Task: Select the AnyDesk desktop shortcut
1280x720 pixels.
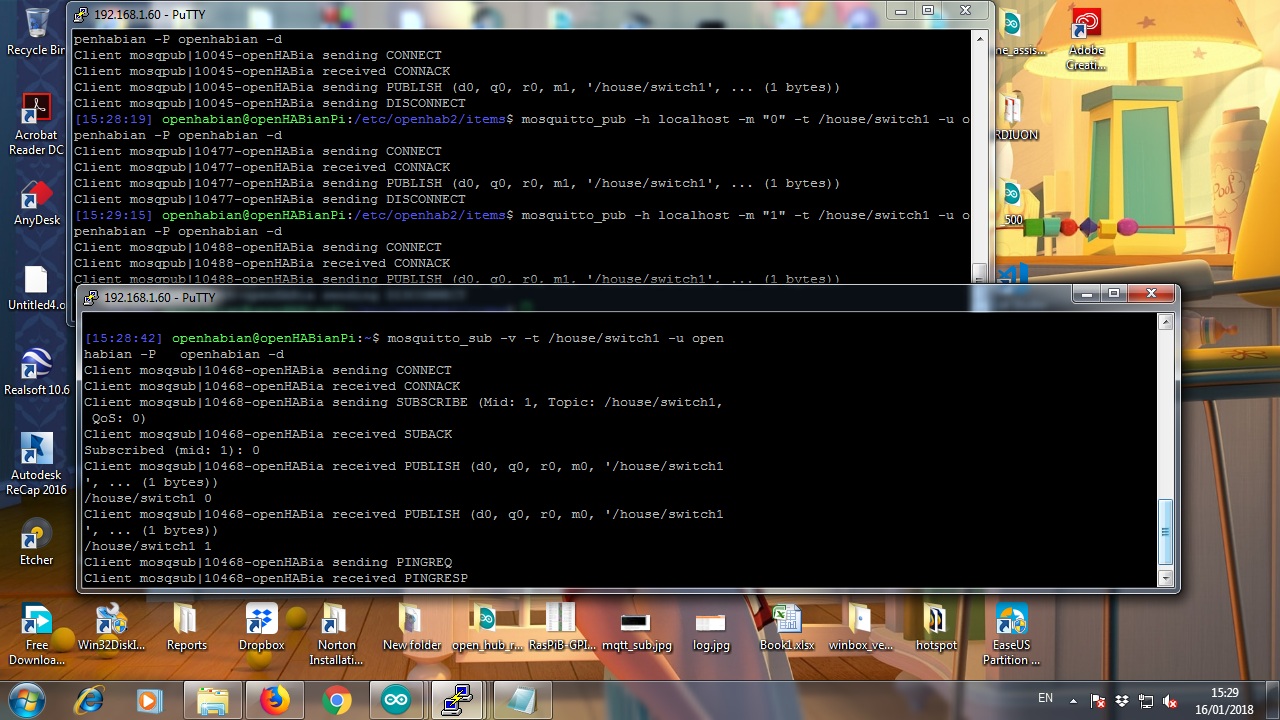Action: 36,203
